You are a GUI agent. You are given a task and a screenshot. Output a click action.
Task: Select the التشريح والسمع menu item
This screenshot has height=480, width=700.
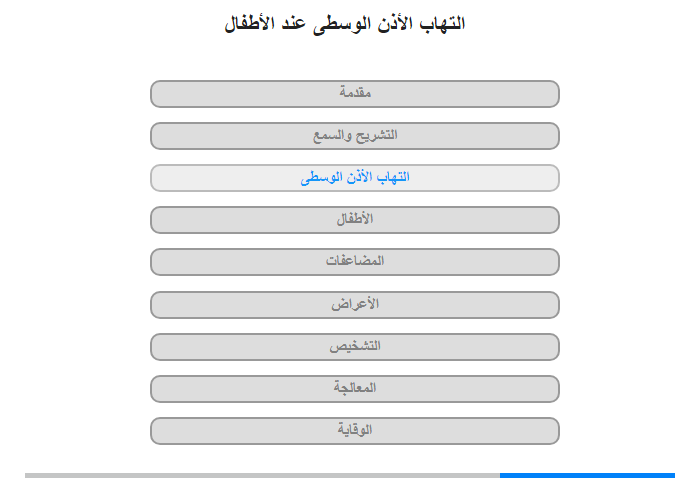pyautogui.click(x=355, y=135)
